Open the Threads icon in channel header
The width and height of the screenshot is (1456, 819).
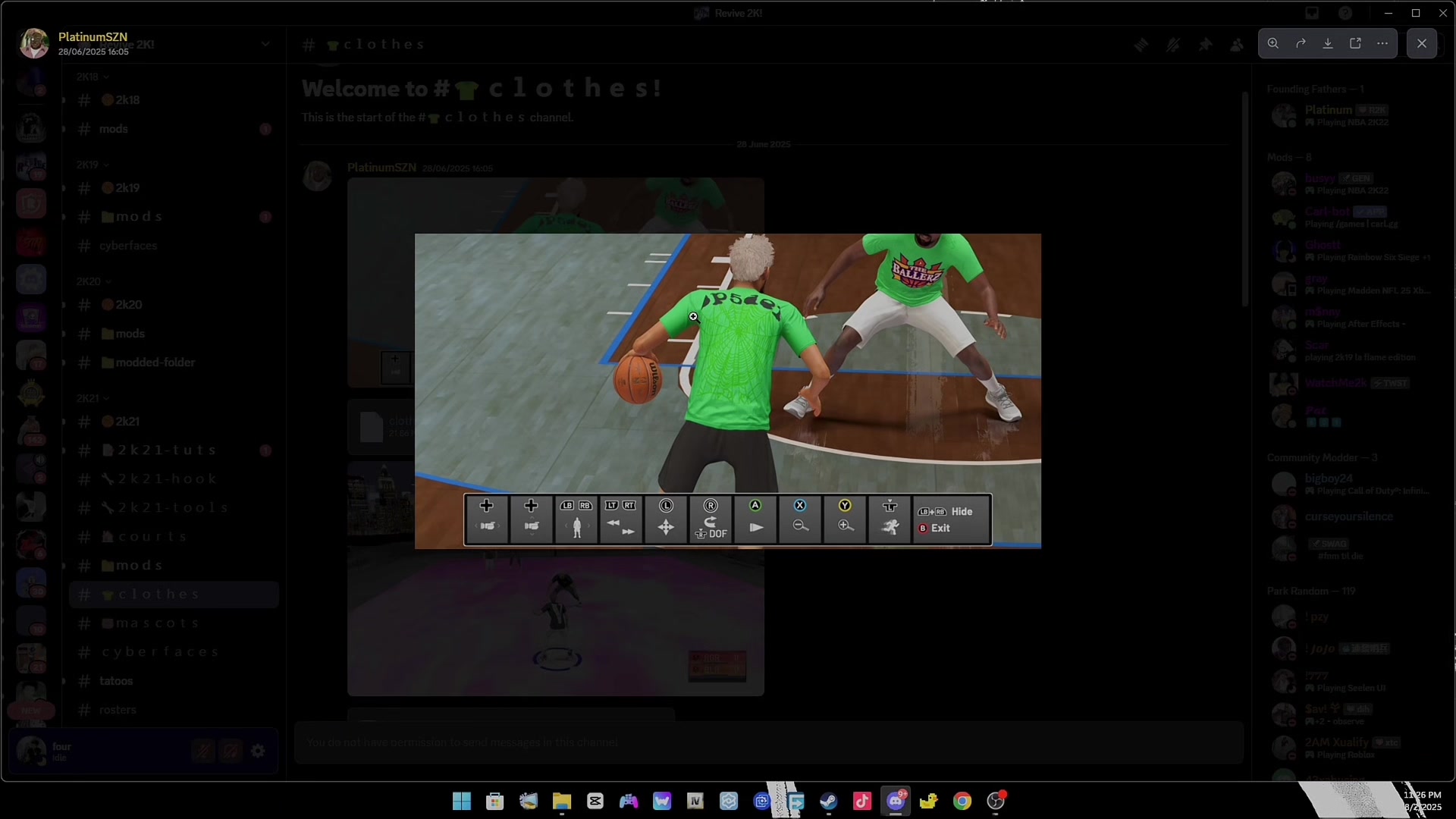(1141, 45)
